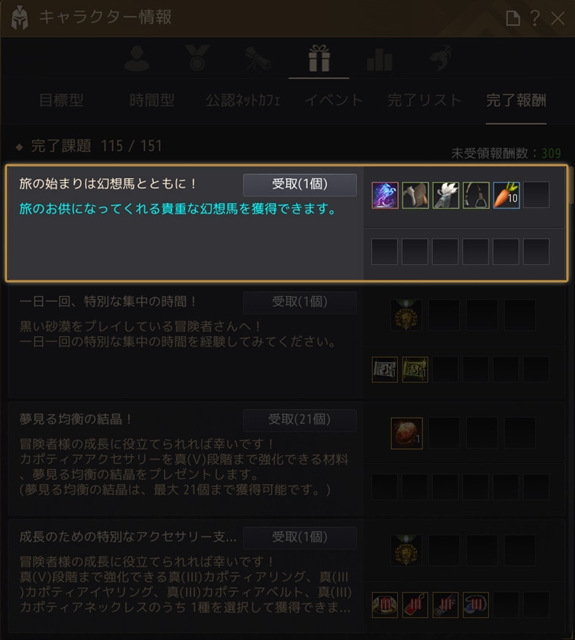Viewport: 575px width, 640px height.
Task: Open the イベント tab
Action: click(x=334, y=100)
